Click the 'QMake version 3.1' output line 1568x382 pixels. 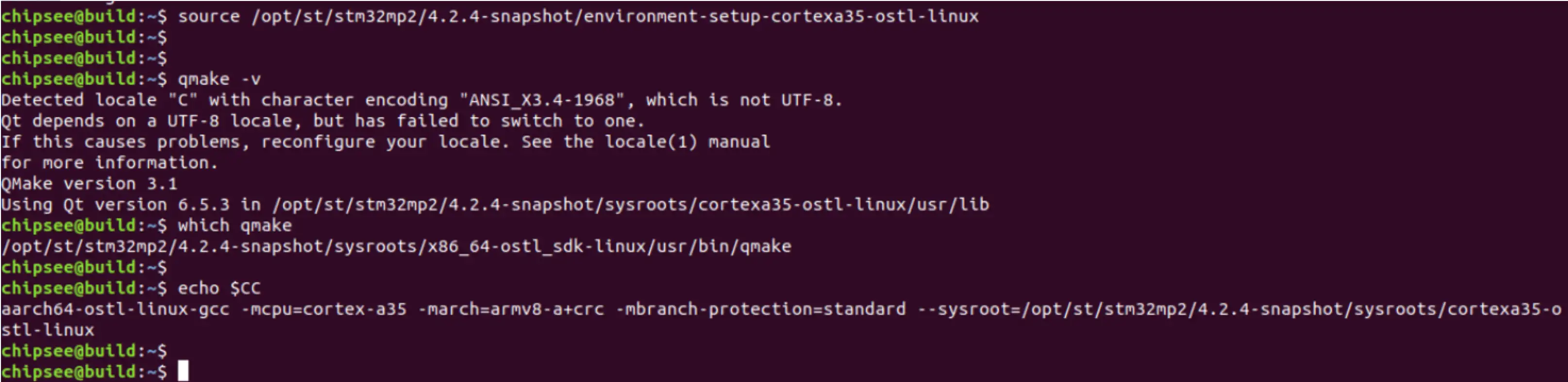pos(89,183)
